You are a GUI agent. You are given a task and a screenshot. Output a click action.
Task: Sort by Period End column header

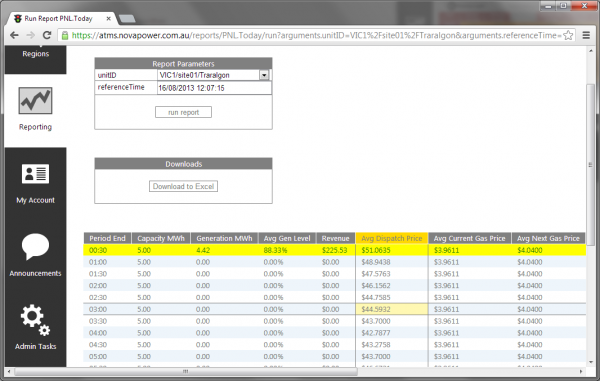tap(108, 238)
